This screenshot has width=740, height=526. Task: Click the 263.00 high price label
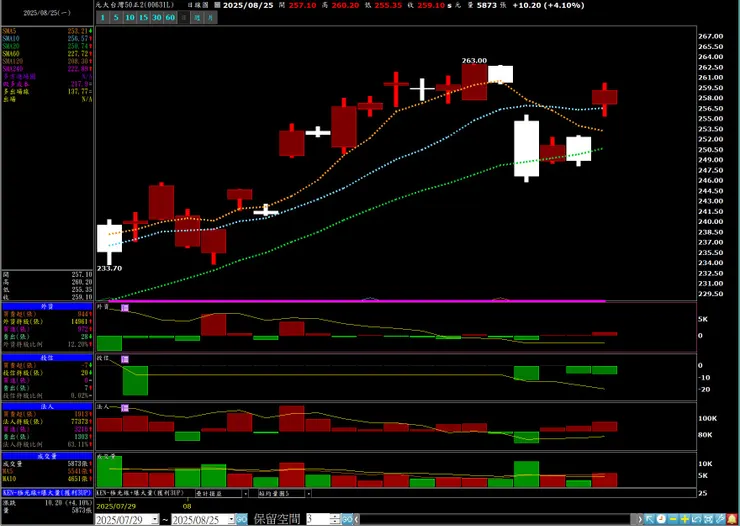474,60
